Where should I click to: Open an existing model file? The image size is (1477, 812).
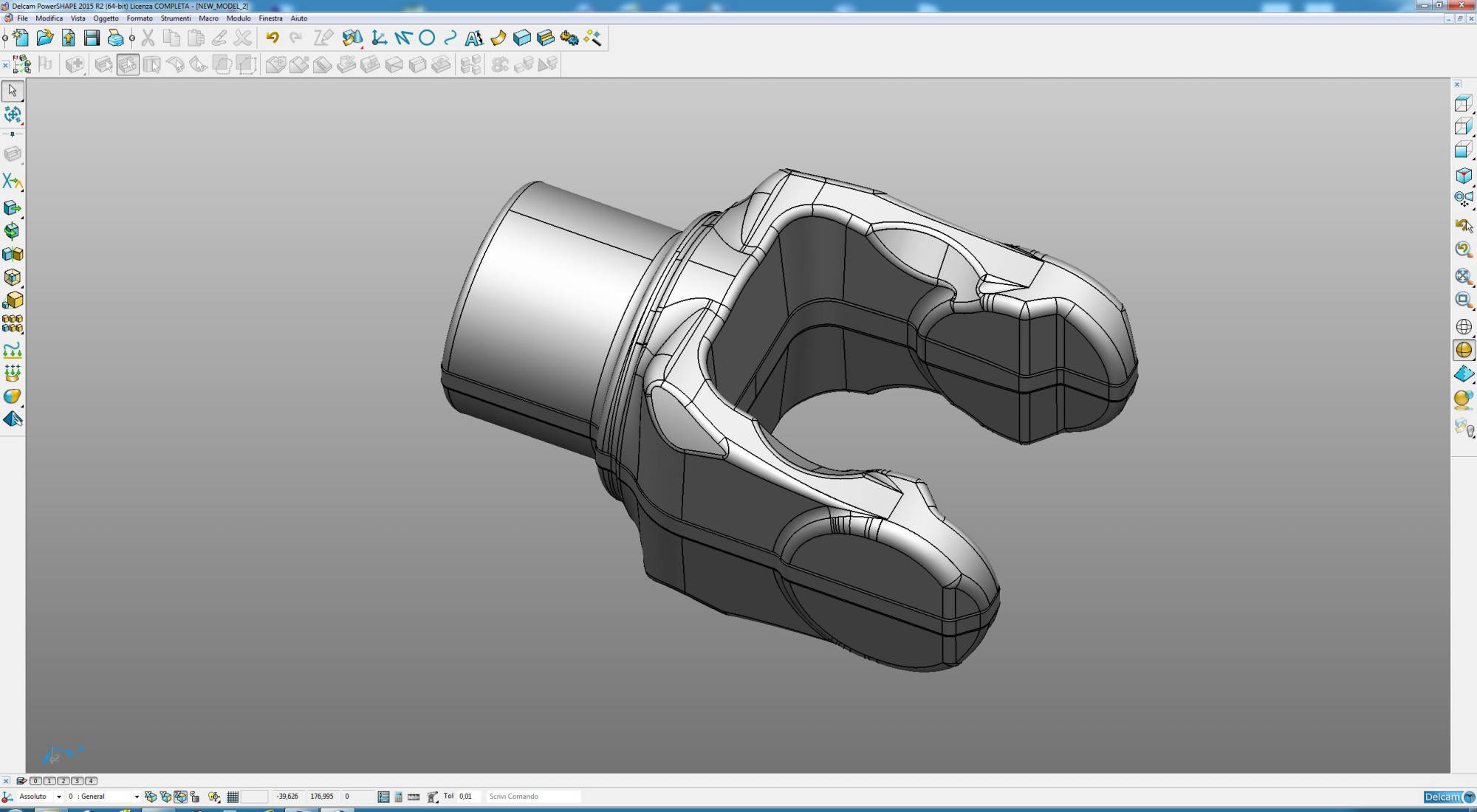[44, 38]
